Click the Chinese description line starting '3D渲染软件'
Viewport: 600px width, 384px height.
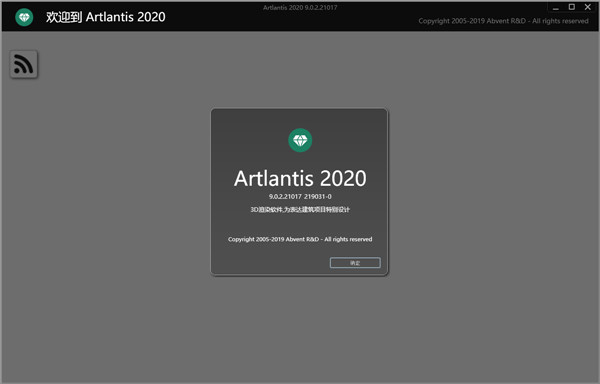click(300, 210)
